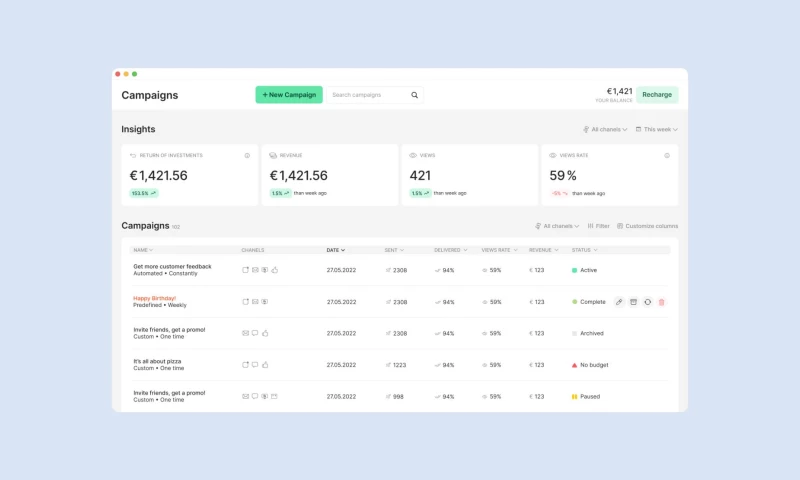The width and height of the screenshot is (800, 480).
Task: Click the €1,421 balance amount
Action: pyautogui.click(x=619, y=91)
